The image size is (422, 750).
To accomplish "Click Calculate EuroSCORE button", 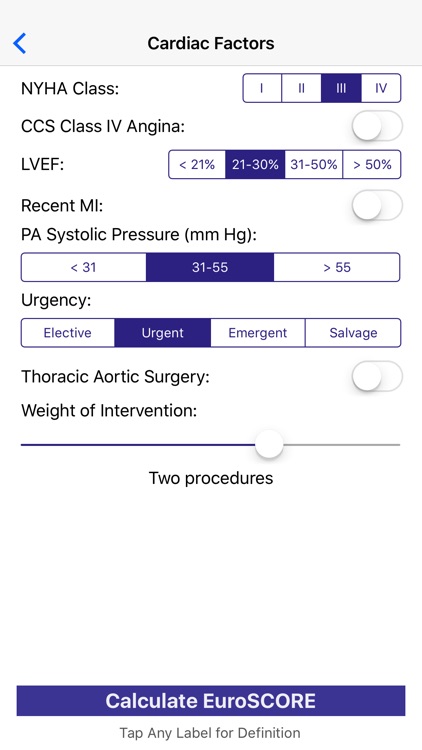I will (x=211, y=701).
